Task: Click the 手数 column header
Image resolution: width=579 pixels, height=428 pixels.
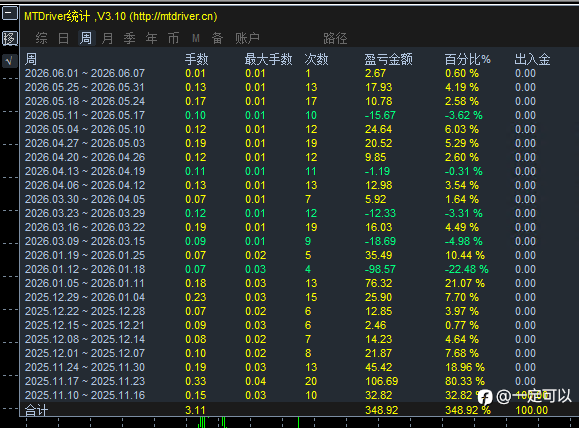Action: pos(197,59)
